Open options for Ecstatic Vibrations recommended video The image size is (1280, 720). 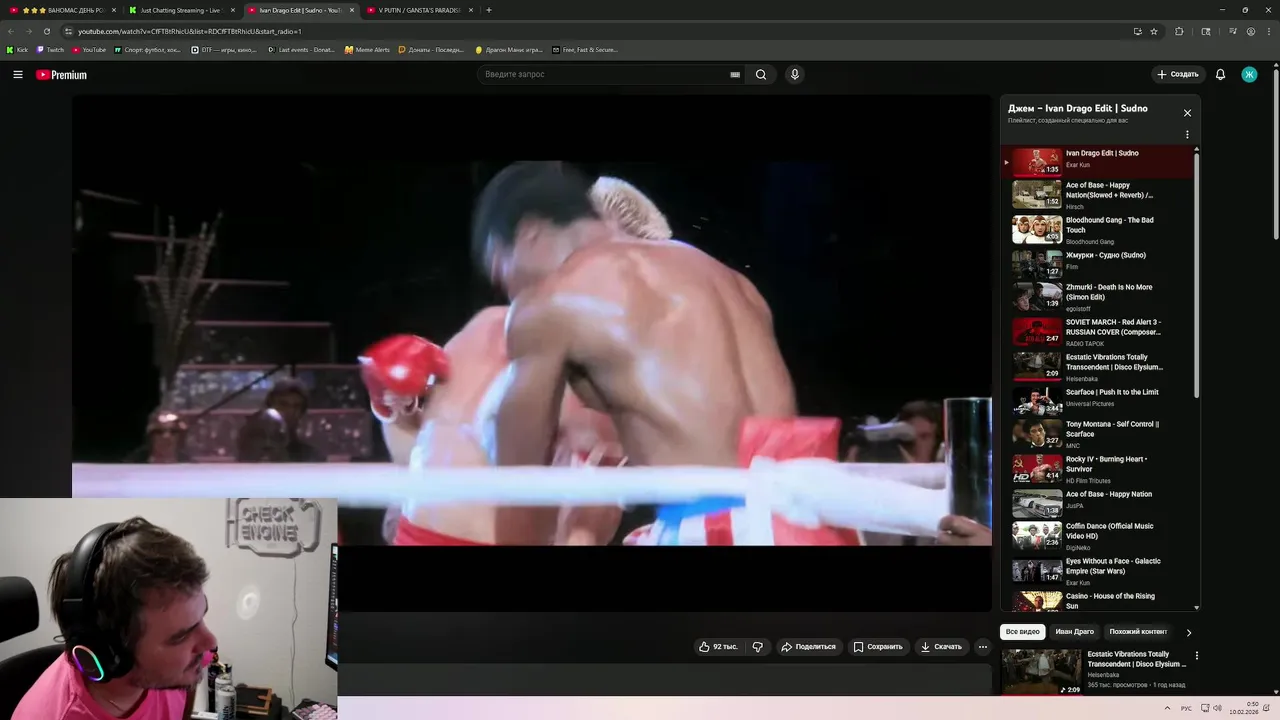[1196, 656]
